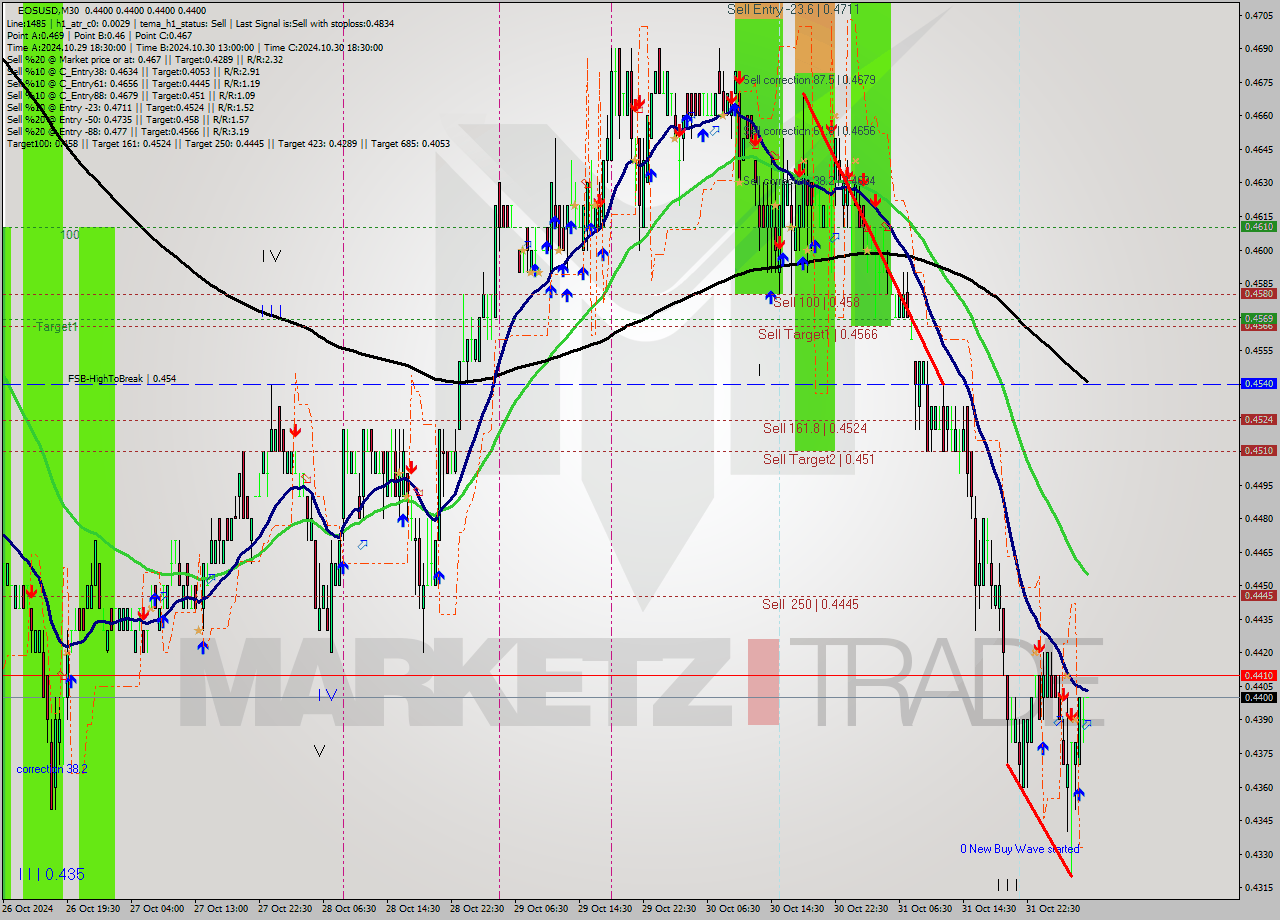Click the 'Sell correction 87.5 | 0.4679' label

coord(809,79)
